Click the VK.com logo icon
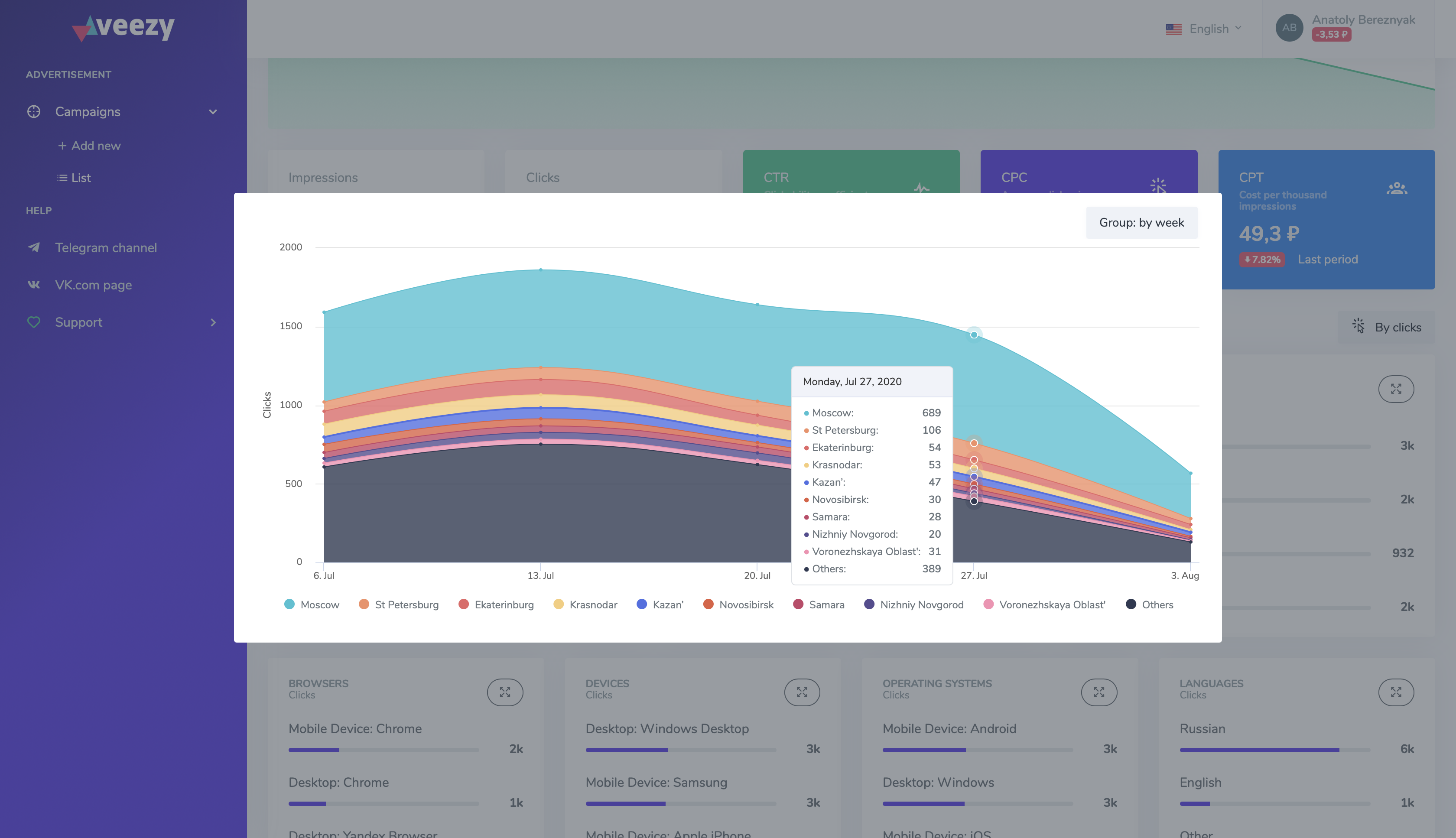The width and height of the screenshot is (1456, 838). tap(34, 285)
